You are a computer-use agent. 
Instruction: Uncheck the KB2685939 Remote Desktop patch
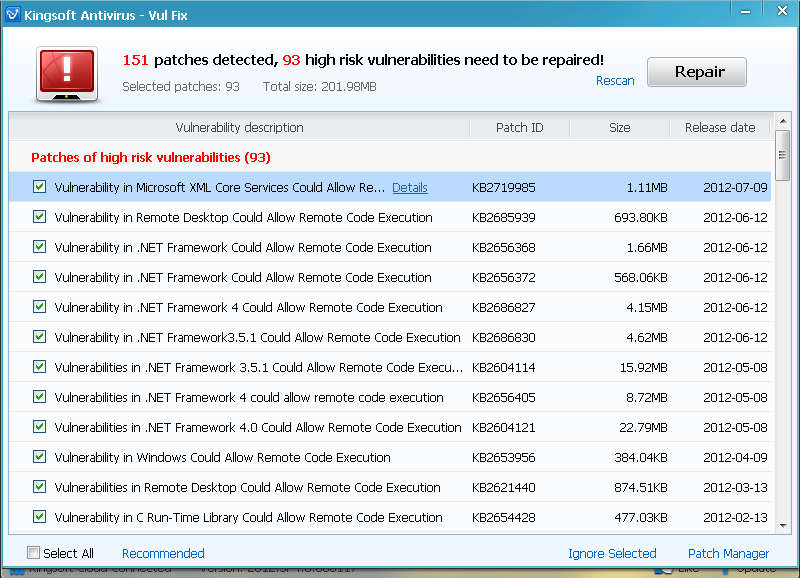40,217
